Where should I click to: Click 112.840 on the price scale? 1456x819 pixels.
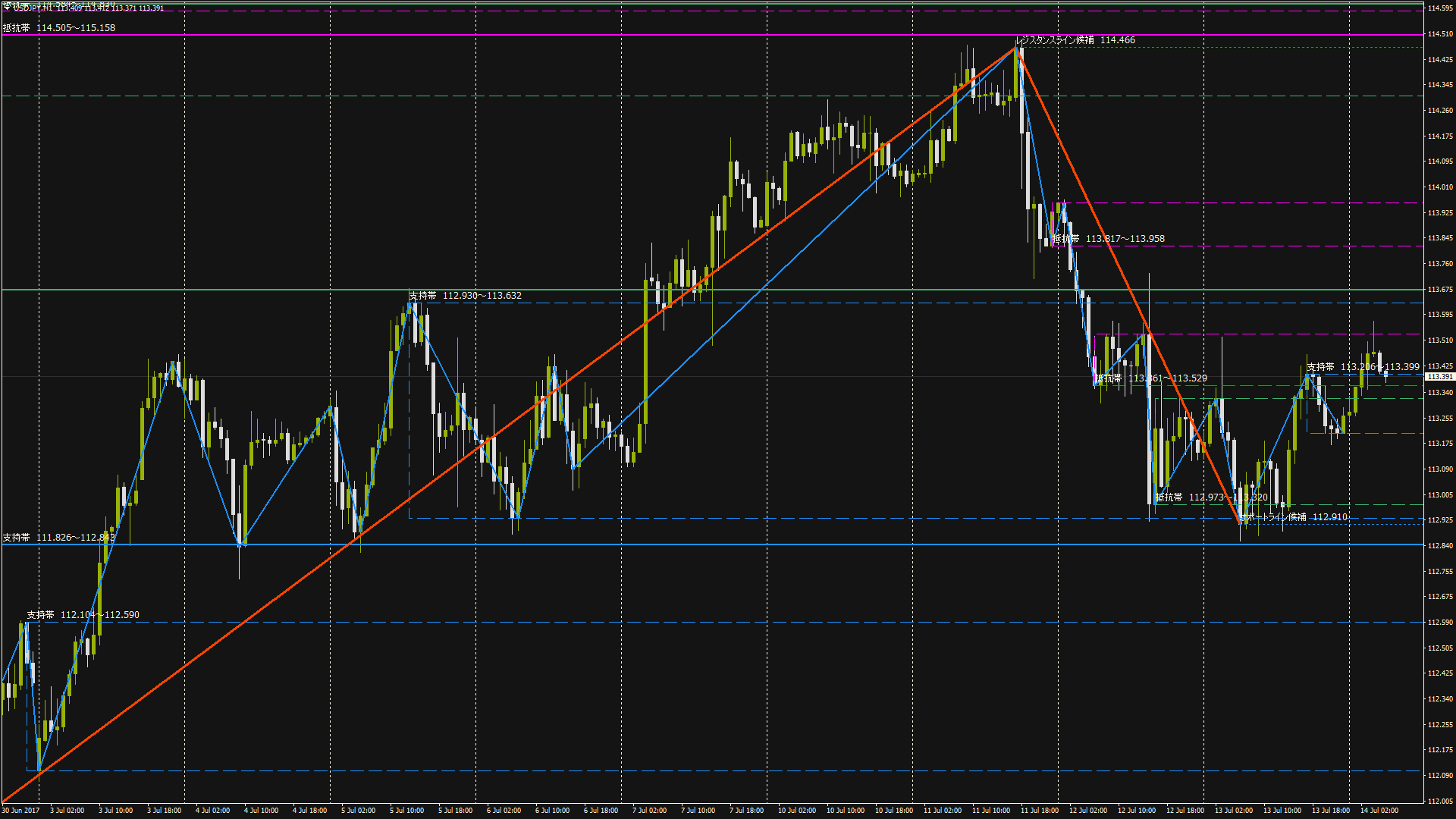point(1440,546)
